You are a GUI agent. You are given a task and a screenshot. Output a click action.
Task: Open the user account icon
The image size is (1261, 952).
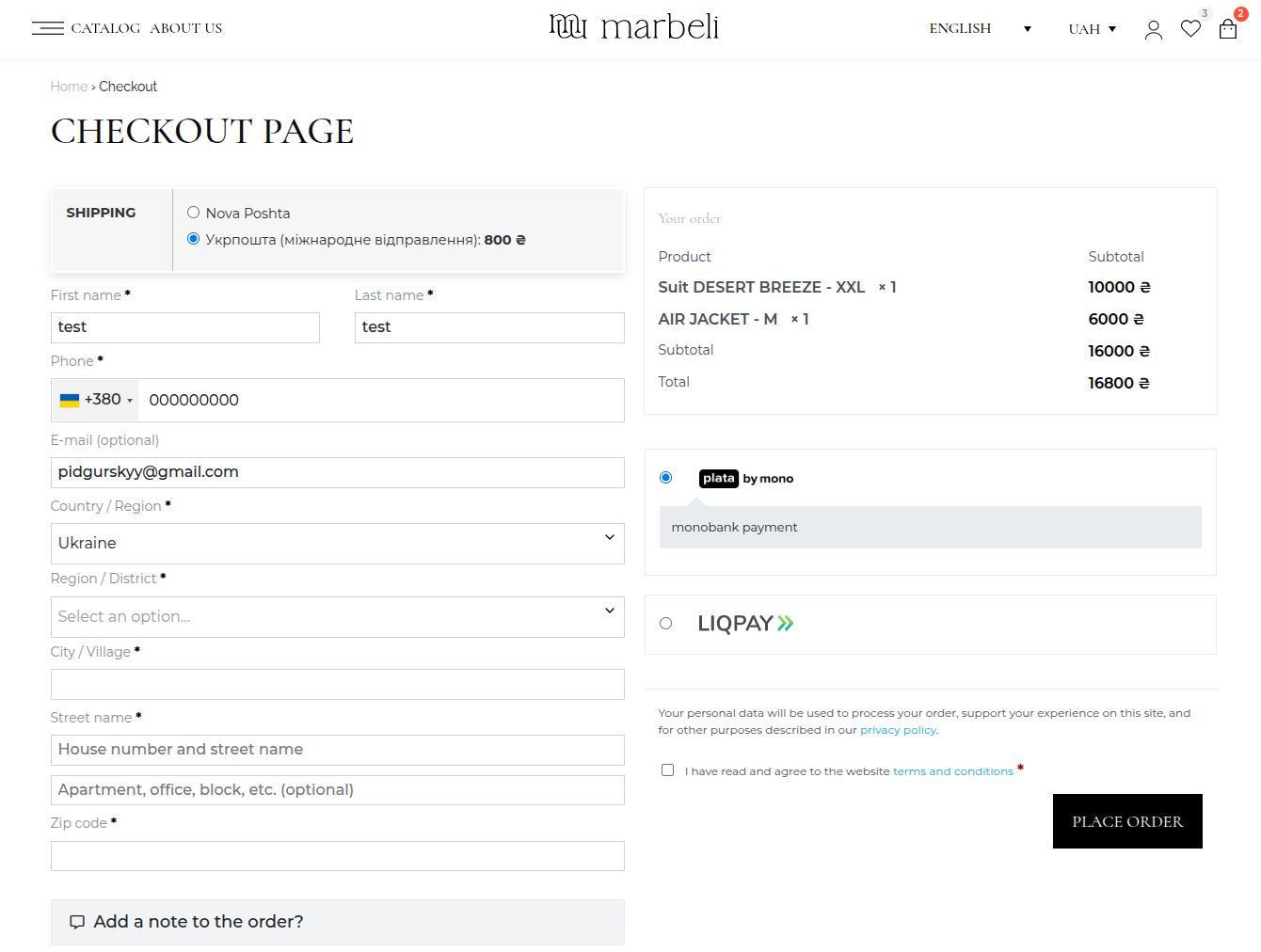coord(1153,30)
